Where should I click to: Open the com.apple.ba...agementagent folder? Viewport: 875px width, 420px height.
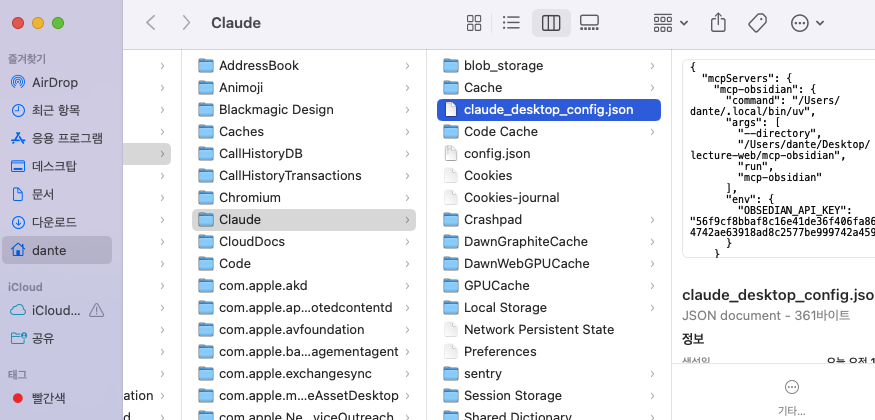[304, 351]
